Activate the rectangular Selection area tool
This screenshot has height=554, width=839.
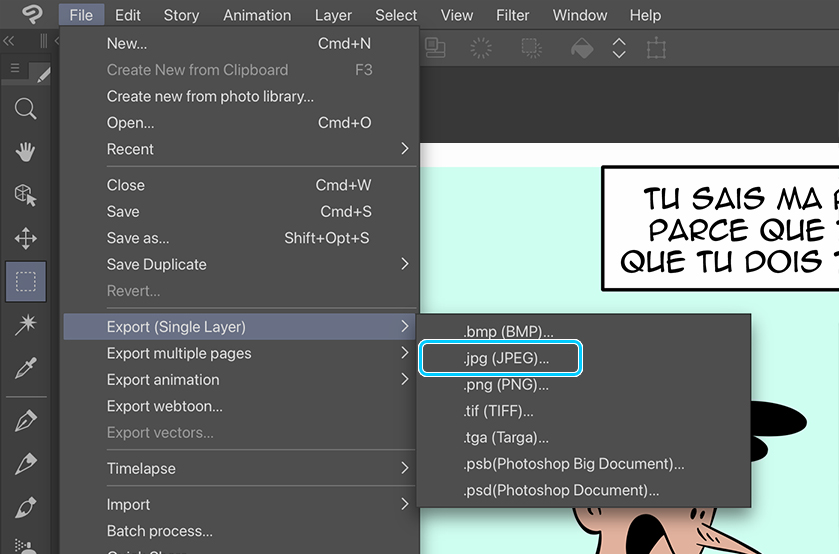pos(25,282)
